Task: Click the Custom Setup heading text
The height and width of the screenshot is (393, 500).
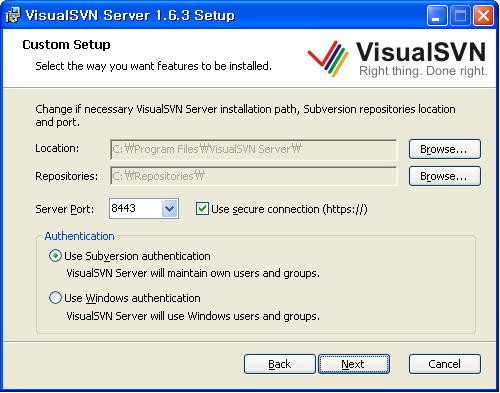Action: 66,45
